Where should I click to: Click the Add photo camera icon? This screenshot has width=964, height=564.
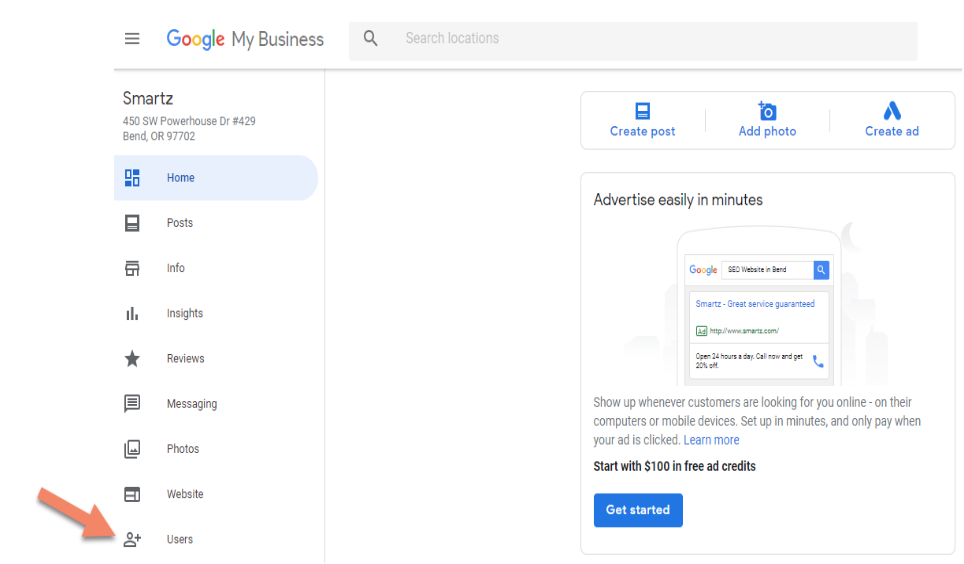pyautogui.click(x=767, y=111)
